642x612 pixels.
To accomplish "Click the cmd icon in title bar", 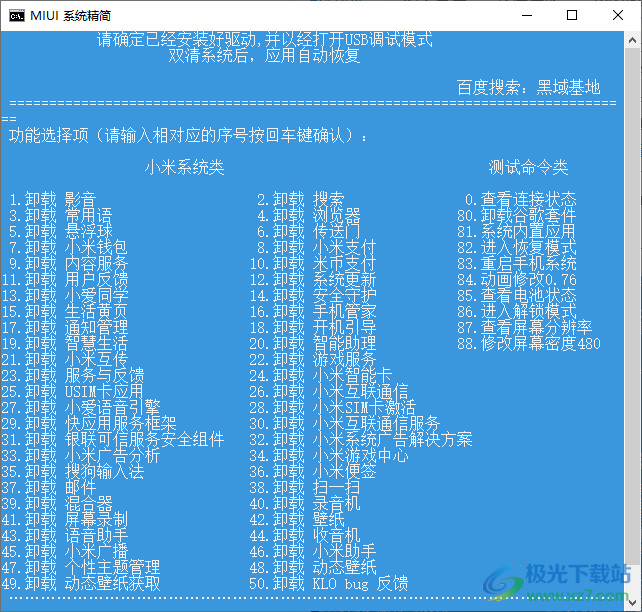I will click(x=17, y=16).
